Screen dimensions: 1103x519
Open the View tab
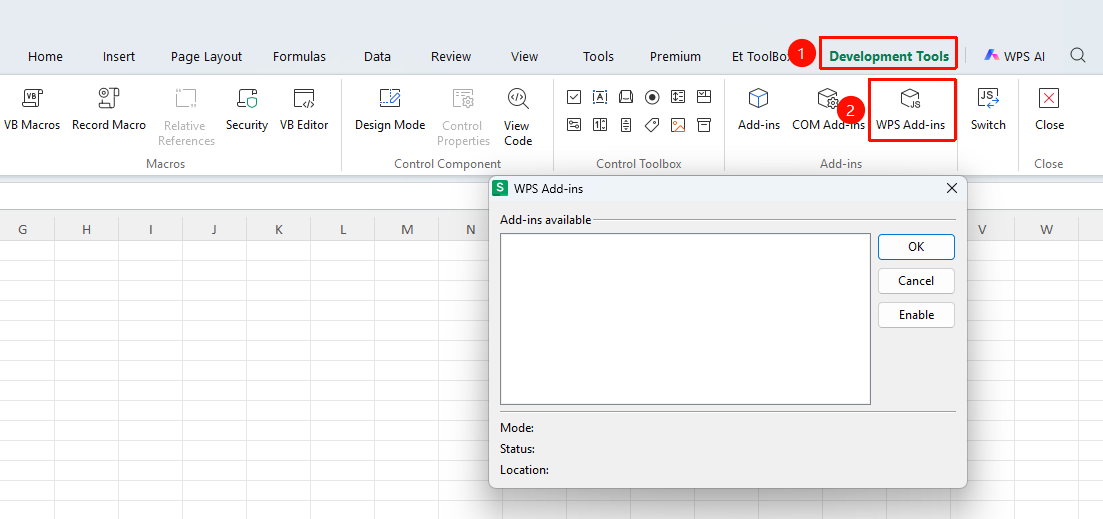pyautogui.click(x=525, y=57)
